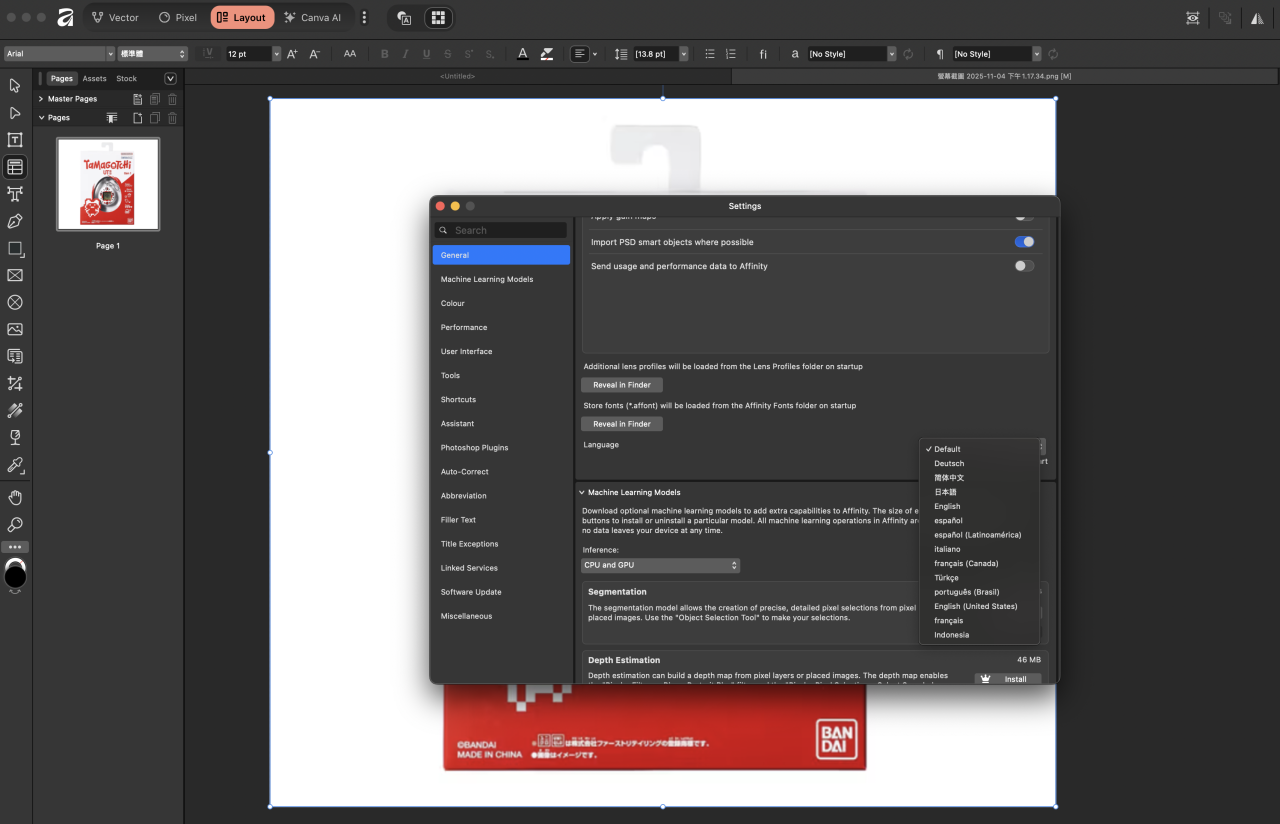Select the Page 1 thumbnail

(107, 184)
